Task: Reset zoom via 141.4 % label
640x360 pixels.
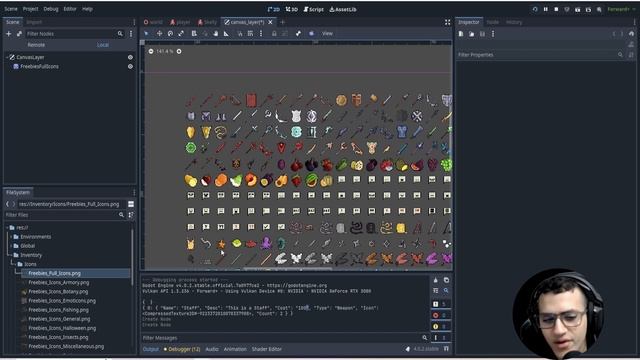Action: (164, 51)
